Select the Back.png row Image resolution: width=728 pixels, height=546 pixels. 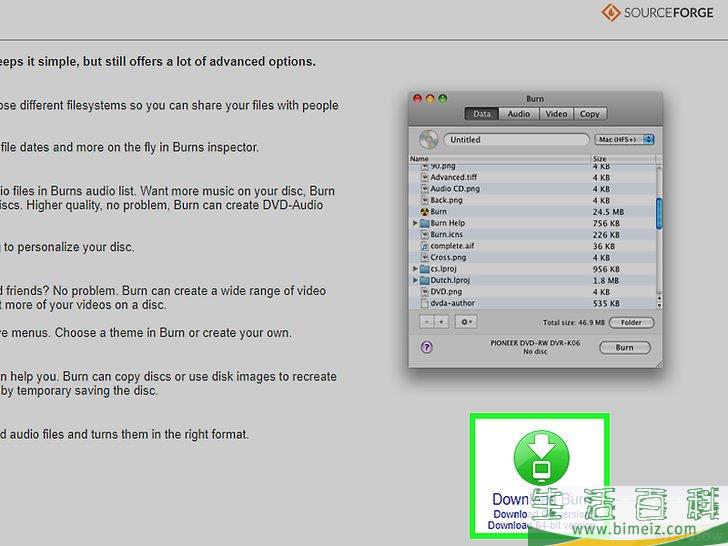coord(532,200)
